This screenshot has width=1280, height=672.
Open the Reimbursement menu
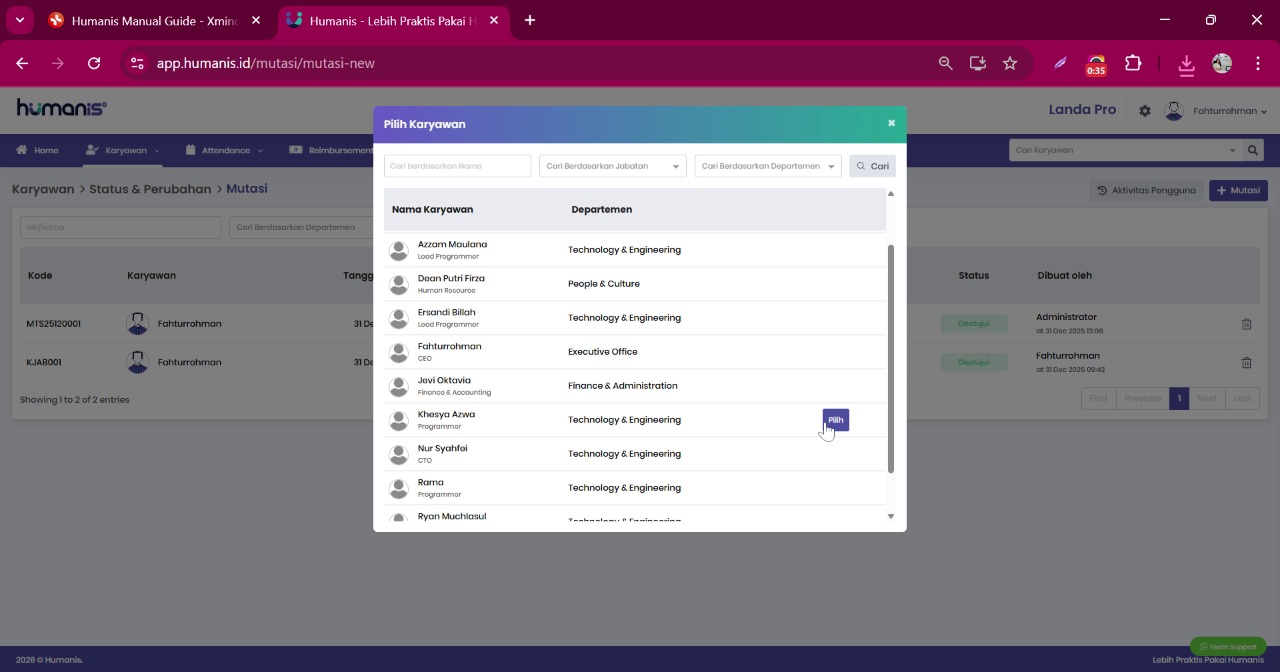tap(331, 150)
